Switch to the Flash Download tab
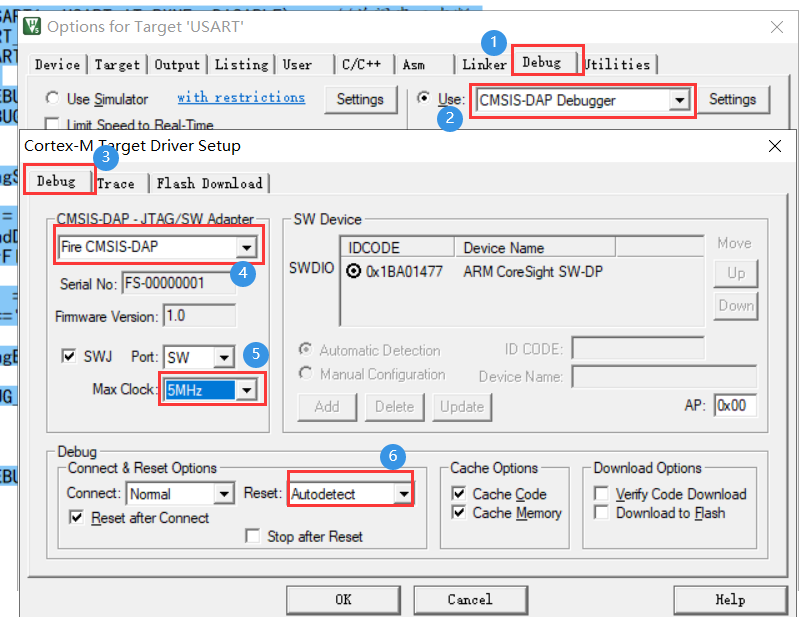Viewport: 805px width, 617px height. click(x=209, y=183)
